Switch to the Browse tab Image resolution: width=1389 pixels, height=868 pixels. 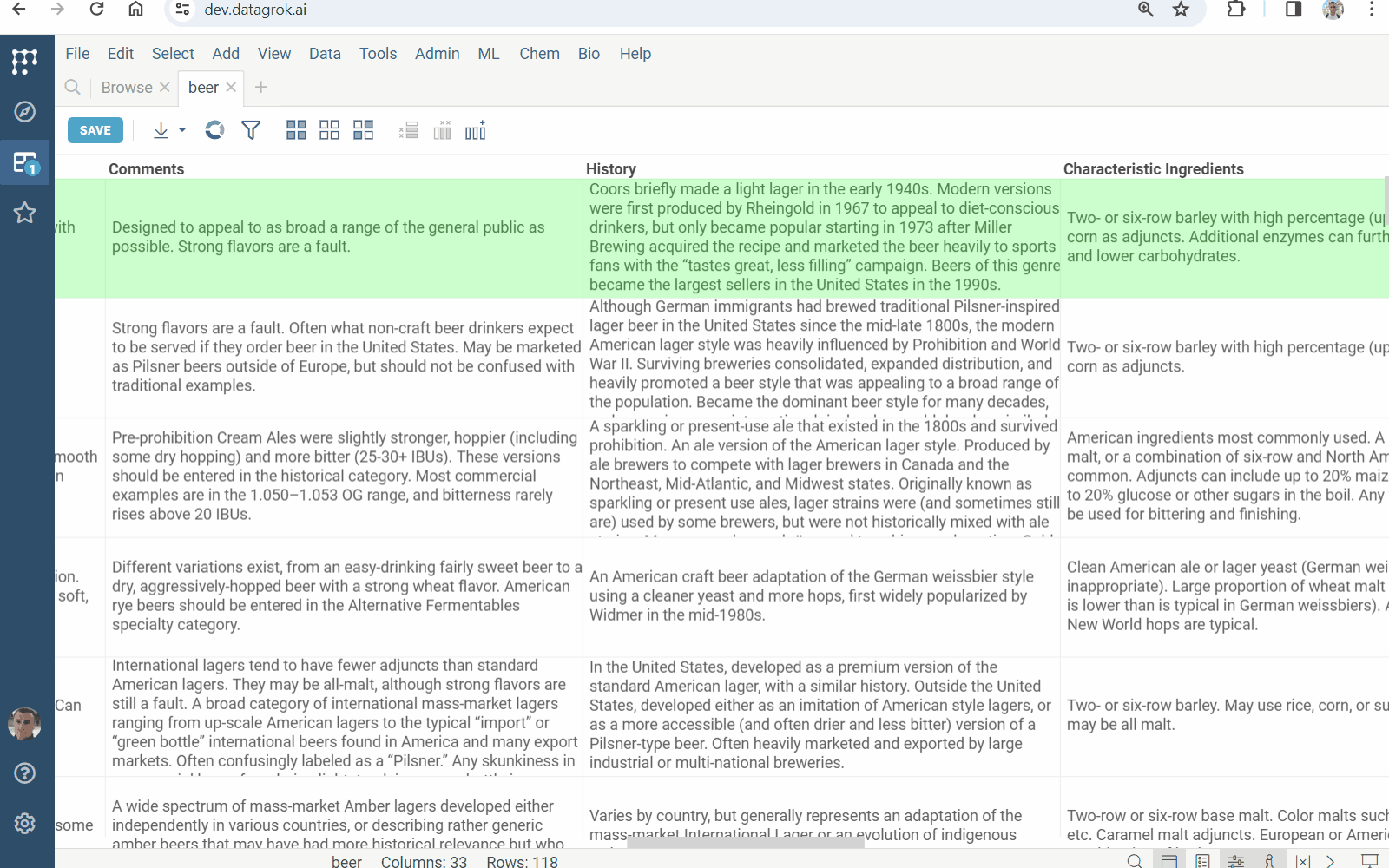pos(127,87)
